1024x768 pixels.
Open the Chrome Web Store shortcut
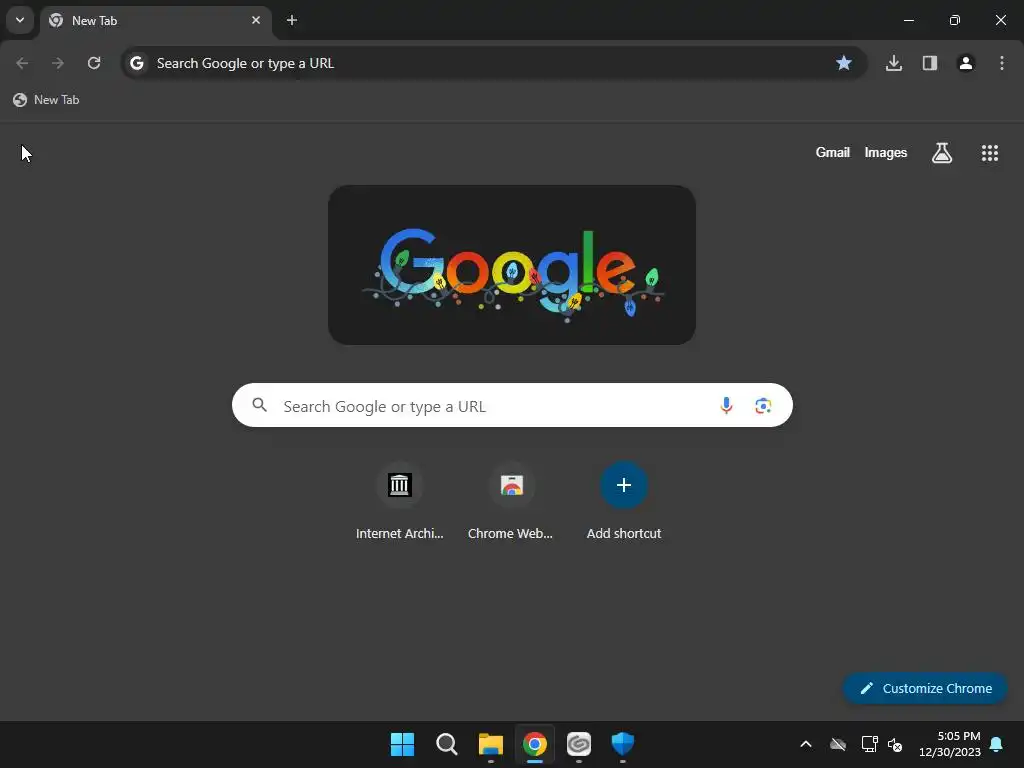[511, 502]
